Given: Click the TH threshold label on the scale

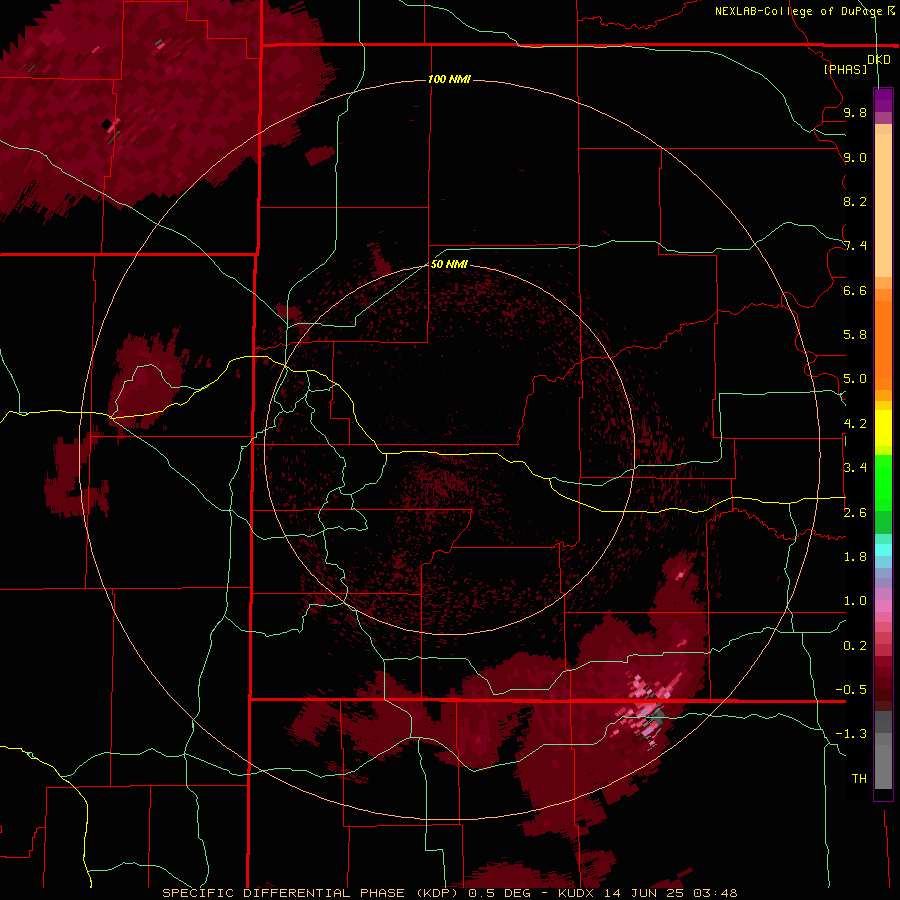Looking at the screenshot, I should tap(859, 779).
